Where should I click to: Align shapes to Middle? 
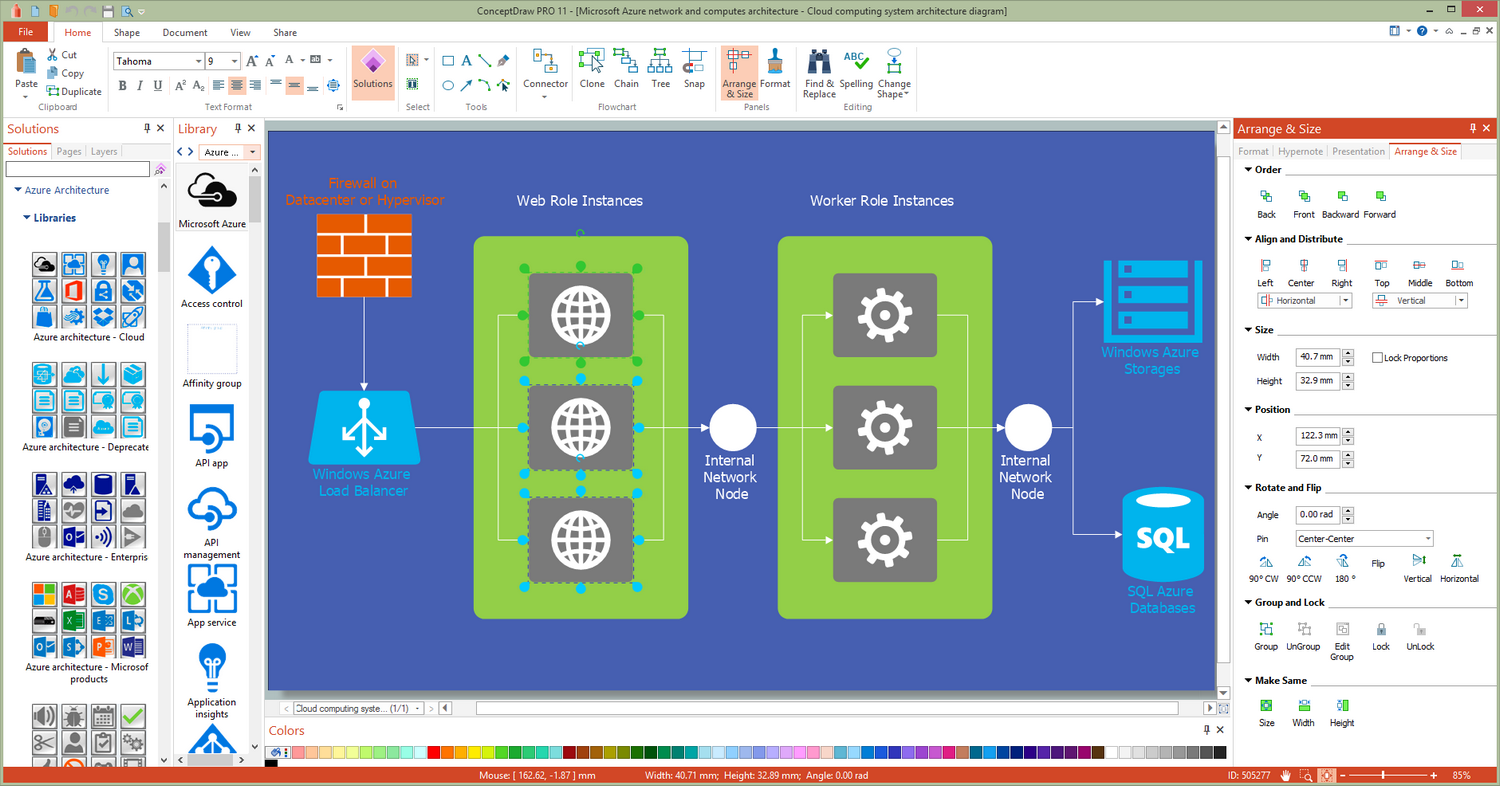click(1420, 272)
